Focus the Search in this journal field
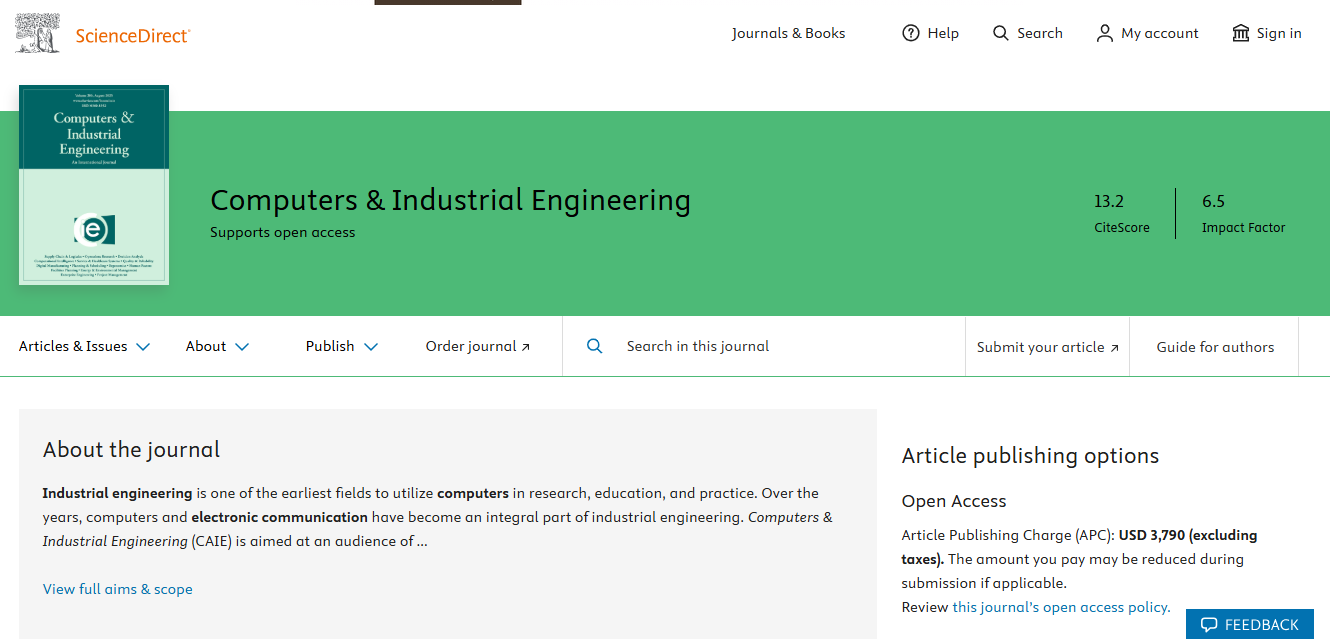The width and height of the screenshot is (1330, 639). (763, 346)
